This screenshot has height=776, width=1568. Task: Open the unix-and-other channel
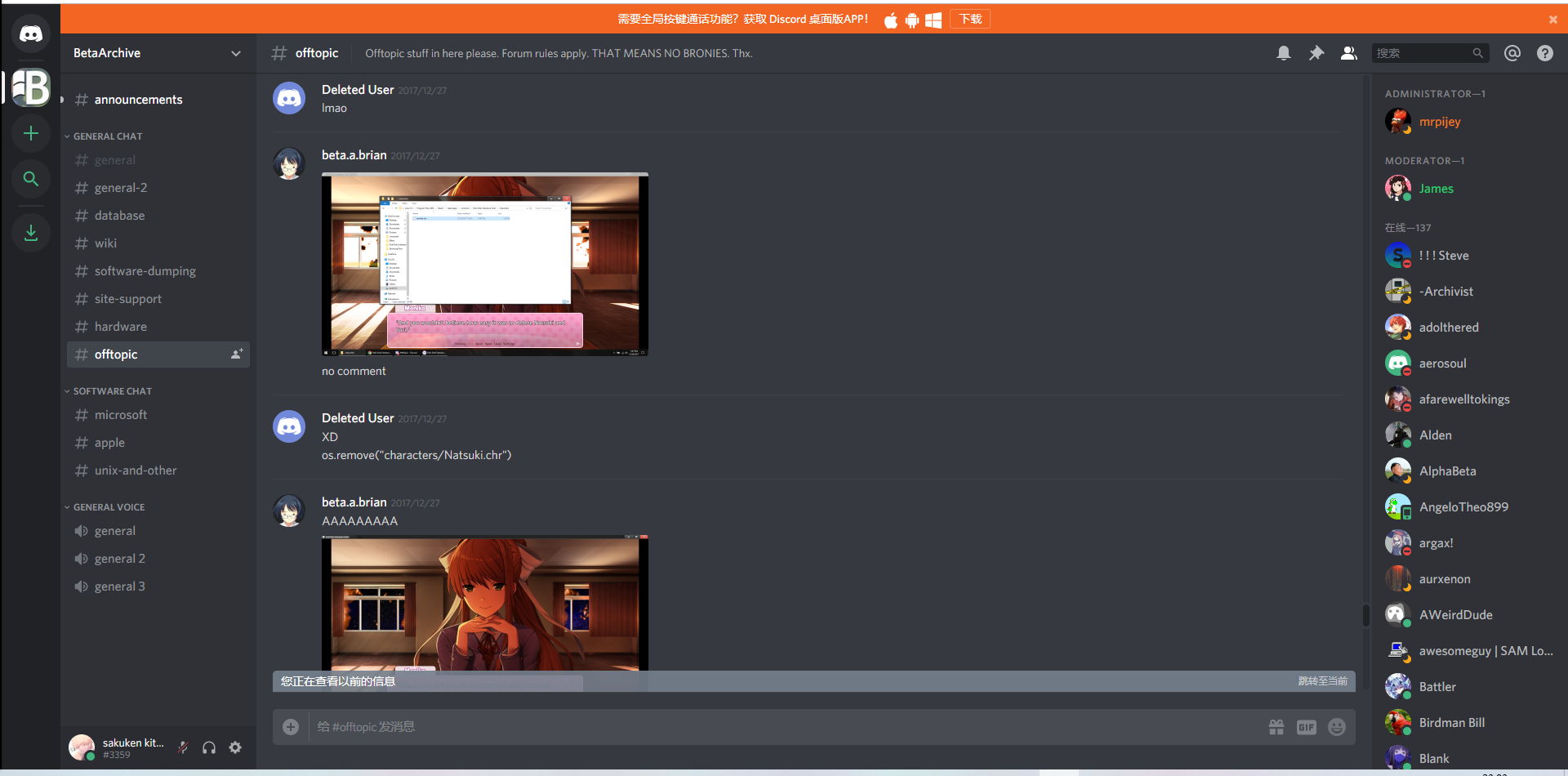[158, 471]
